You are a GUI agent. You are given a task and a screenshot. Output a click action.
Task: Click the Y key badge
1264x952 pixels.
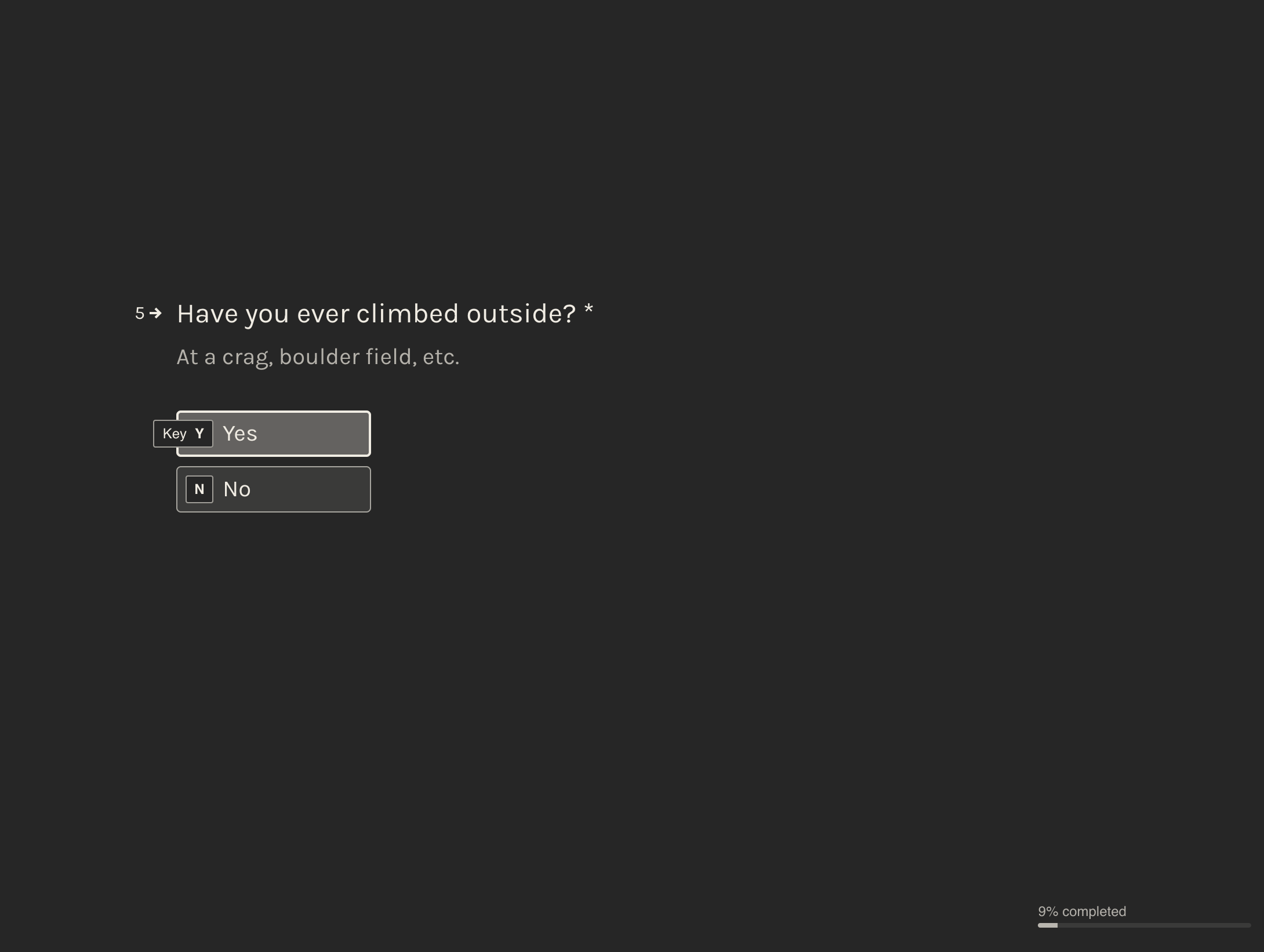(x=199, y=434)
